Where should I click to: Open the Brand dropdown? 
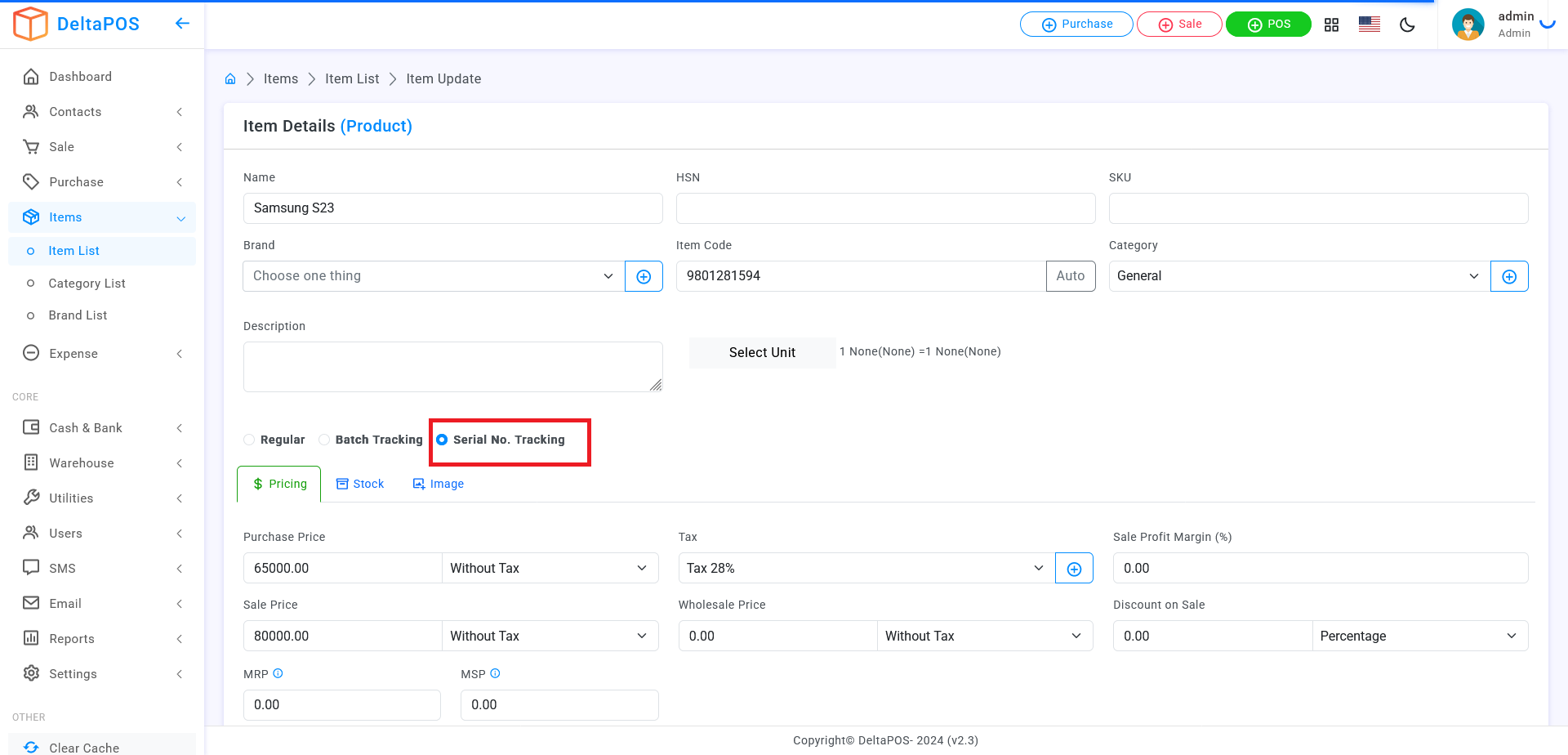(x=434, y=276)
